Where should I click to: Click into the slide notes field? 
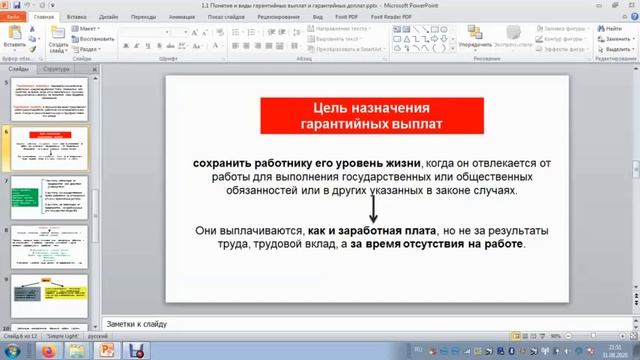click(367, 324)
